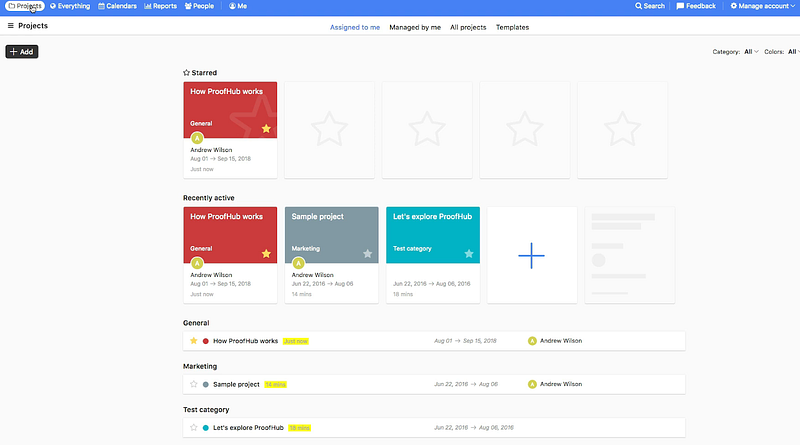This screenshot has width=800, height=445.
Task: Click 'Andrew Wilson' name in General row
Action: click(x=561, y=341)
